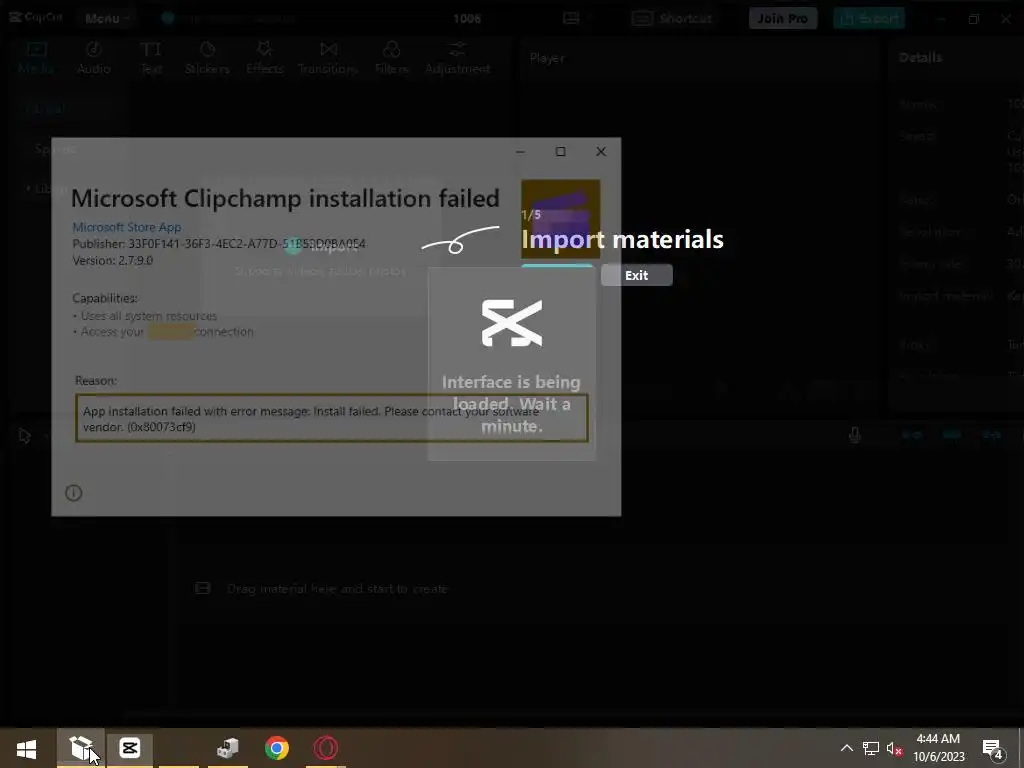
Task: Close the App Installer window
Action: (601, 152)
